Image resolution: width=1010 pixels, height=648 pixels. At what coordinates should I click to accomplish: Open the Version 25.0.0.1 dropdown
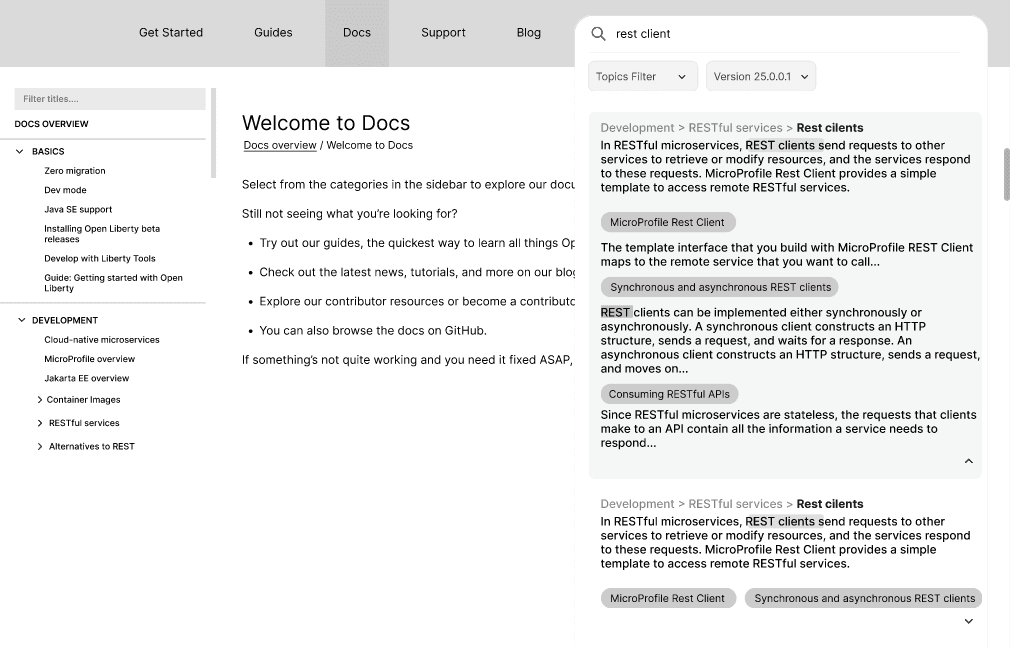[761, 76]
